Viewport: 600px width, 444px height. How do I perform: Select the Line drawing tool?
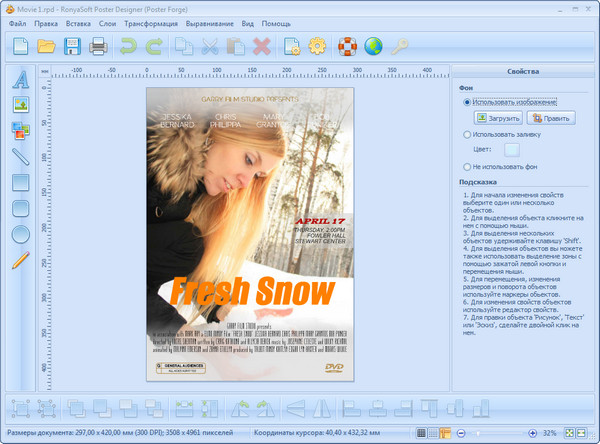point(20,156)
